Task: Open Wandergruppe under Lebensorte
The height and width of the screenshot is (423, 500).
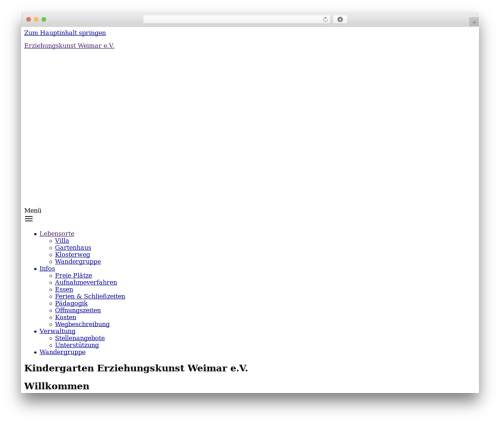Action: click(78, 262)
